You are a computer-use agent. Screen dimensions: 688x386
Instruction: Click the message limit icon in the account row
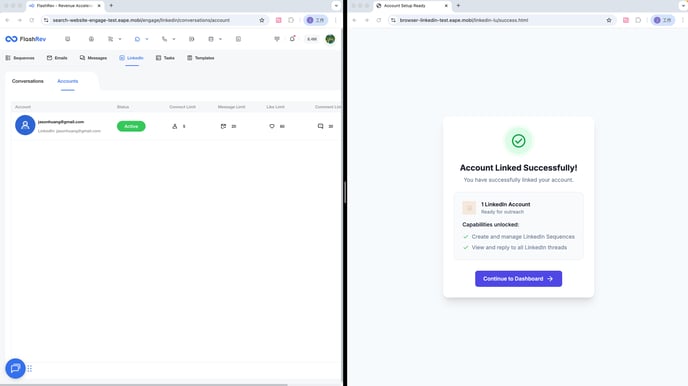[223, 126]
